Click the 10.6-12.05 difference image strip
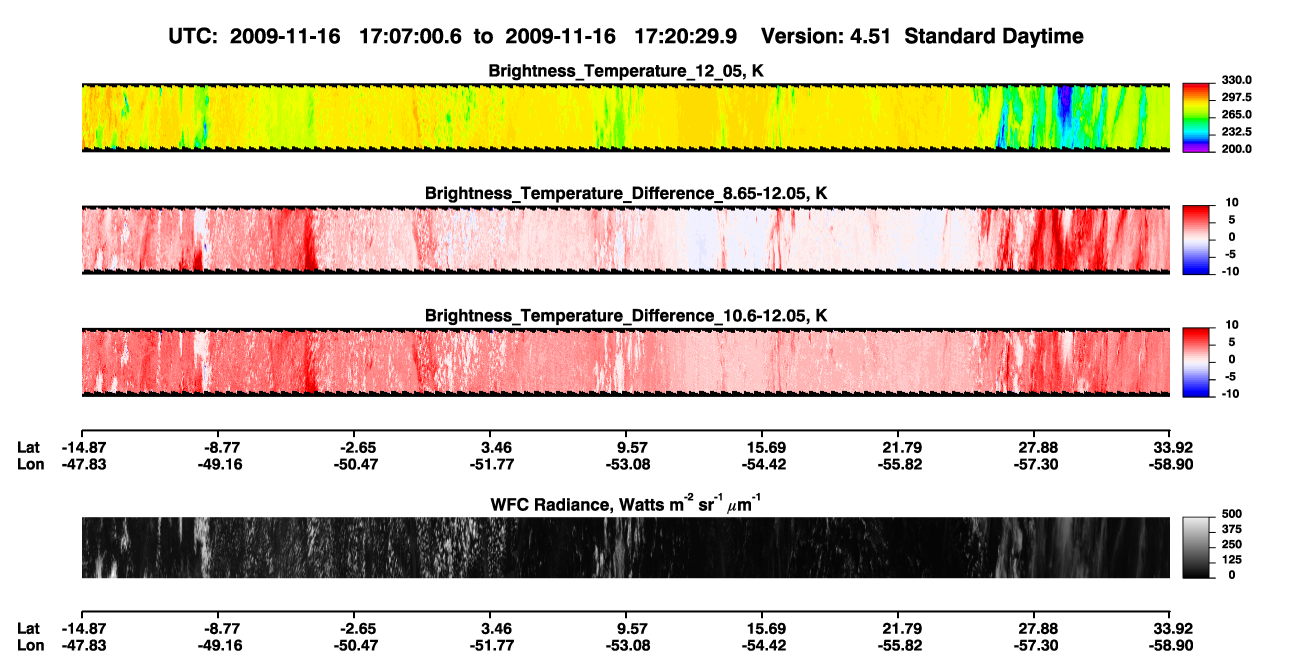The width and height of the screenshot is (1300, 667). pos(626,362)
